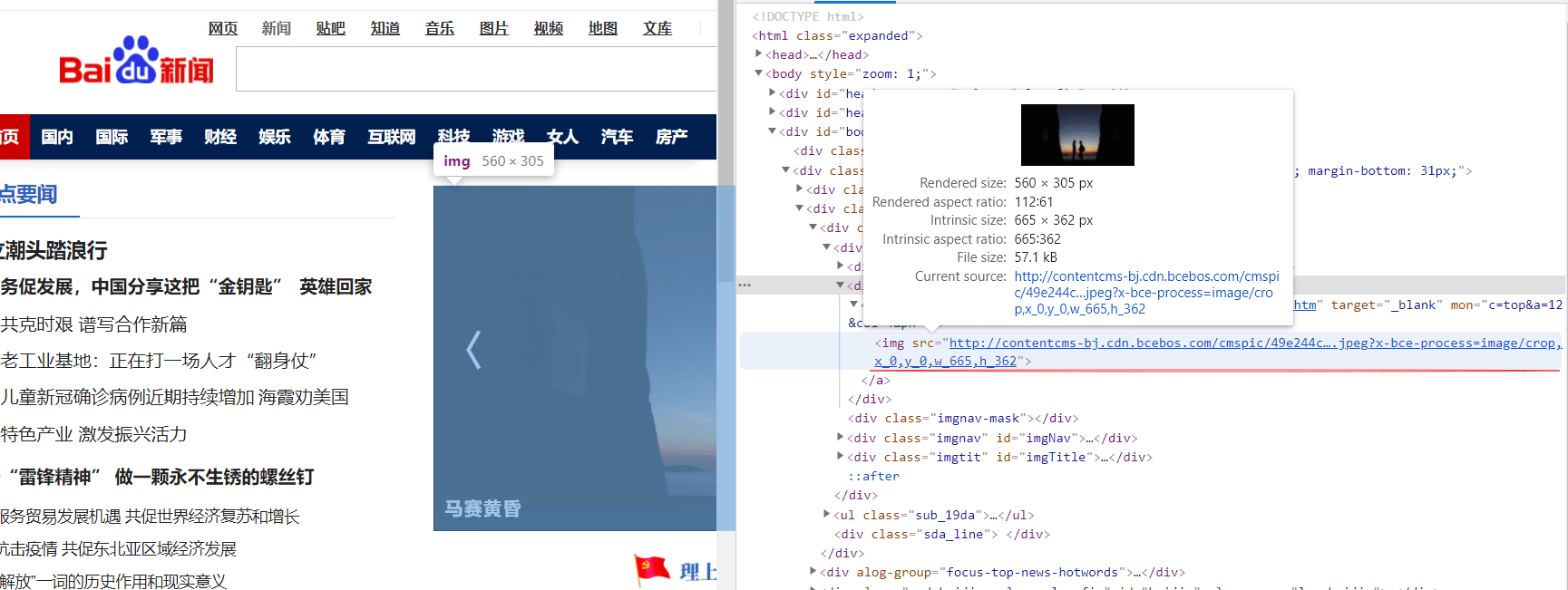Select the ::after pseudo-element line
Image resolution: width=1568 pixels, height=590 pixels.
[x=874, y=476]
